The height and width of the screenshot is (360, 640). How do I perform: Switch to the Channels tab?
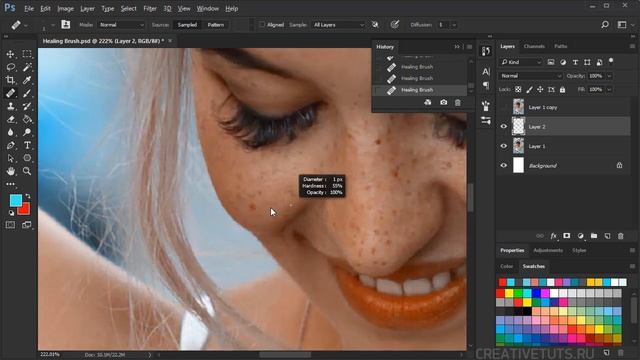(534, 47)
